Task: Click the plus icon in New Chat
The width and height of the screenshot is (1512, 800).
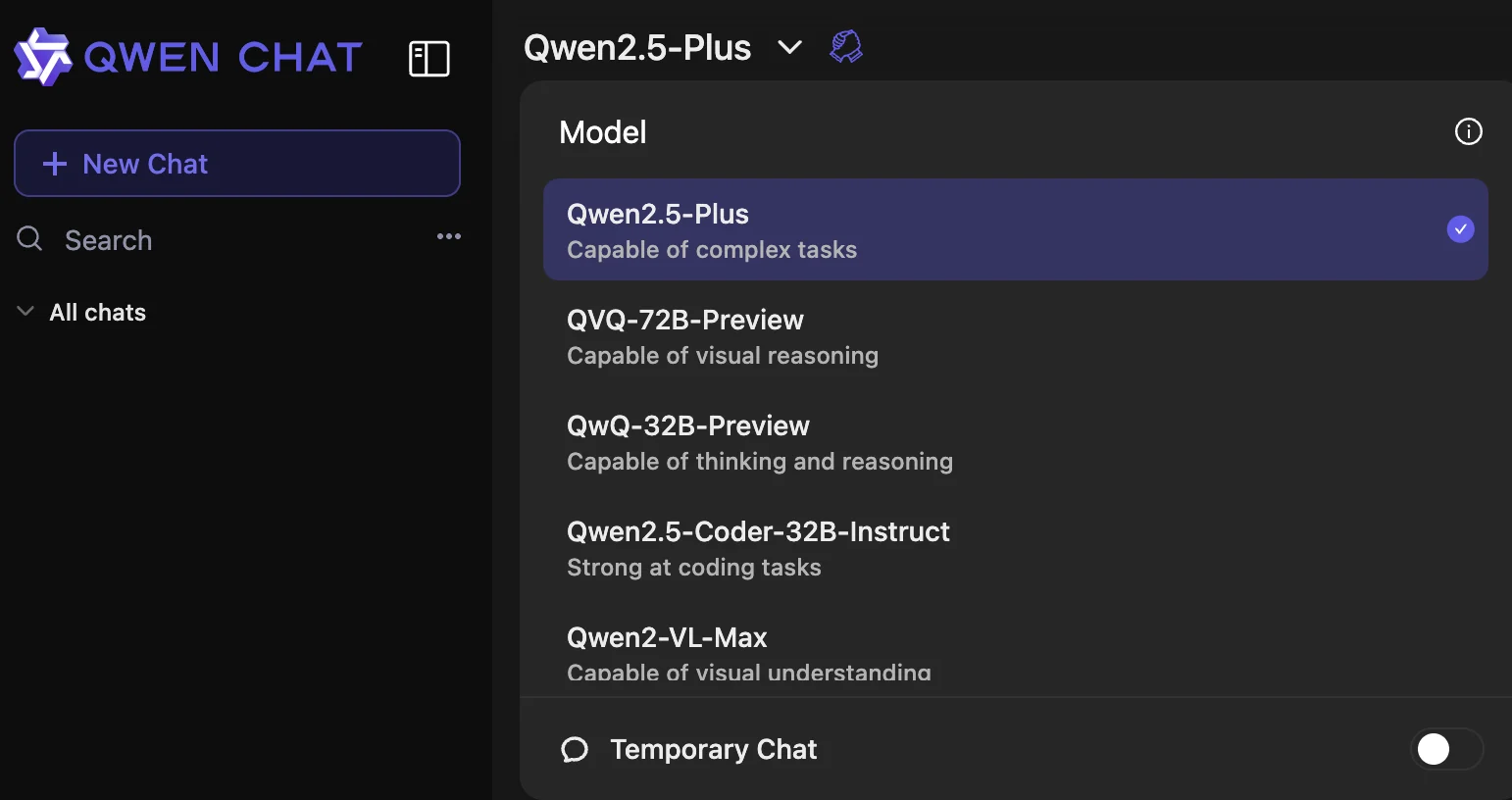Action: [x=54, y=163]
